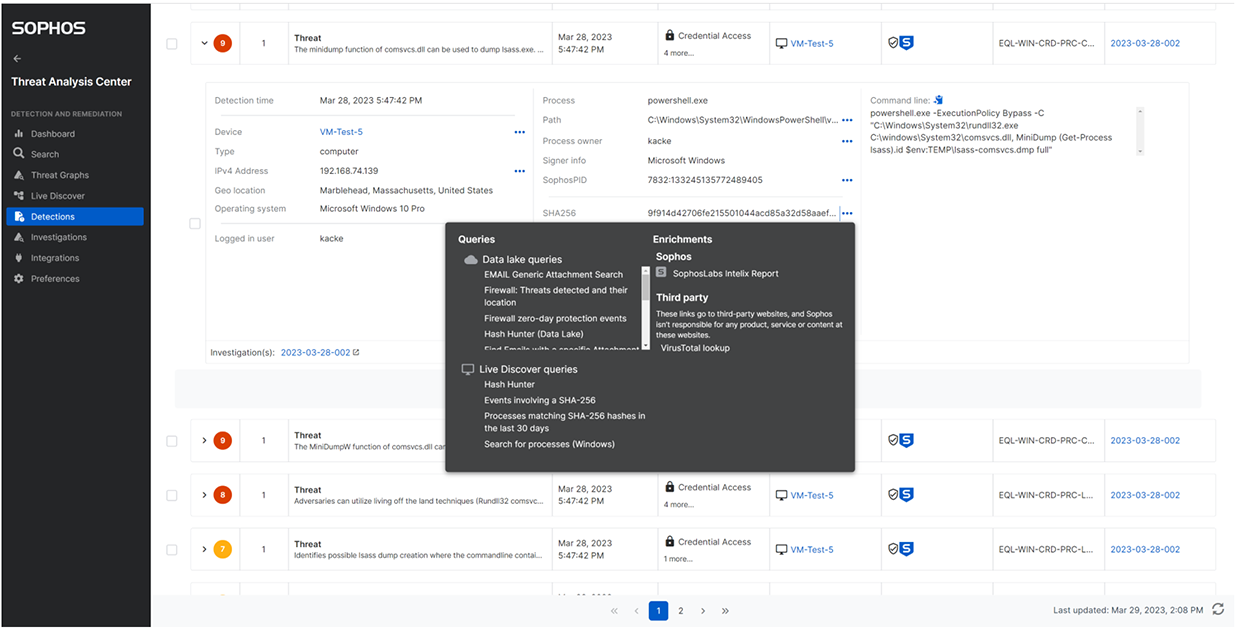Show '4 more...' tactics in the minidump row
Screen dimensions: 1238x630
[x=678, y=53]
